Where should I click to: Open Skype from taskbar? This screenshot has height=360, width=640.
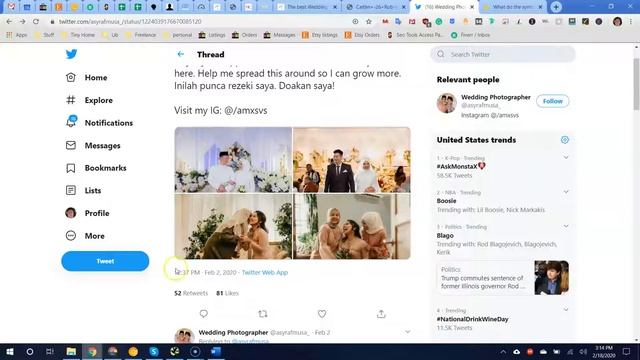(154, 351)
